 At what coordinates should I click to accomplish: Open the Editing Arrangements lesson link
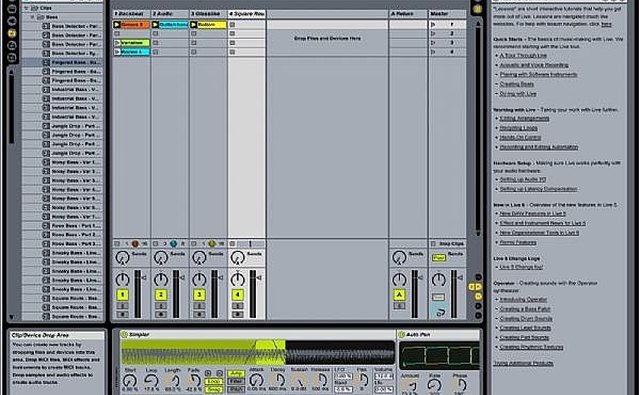pos(524,118)
